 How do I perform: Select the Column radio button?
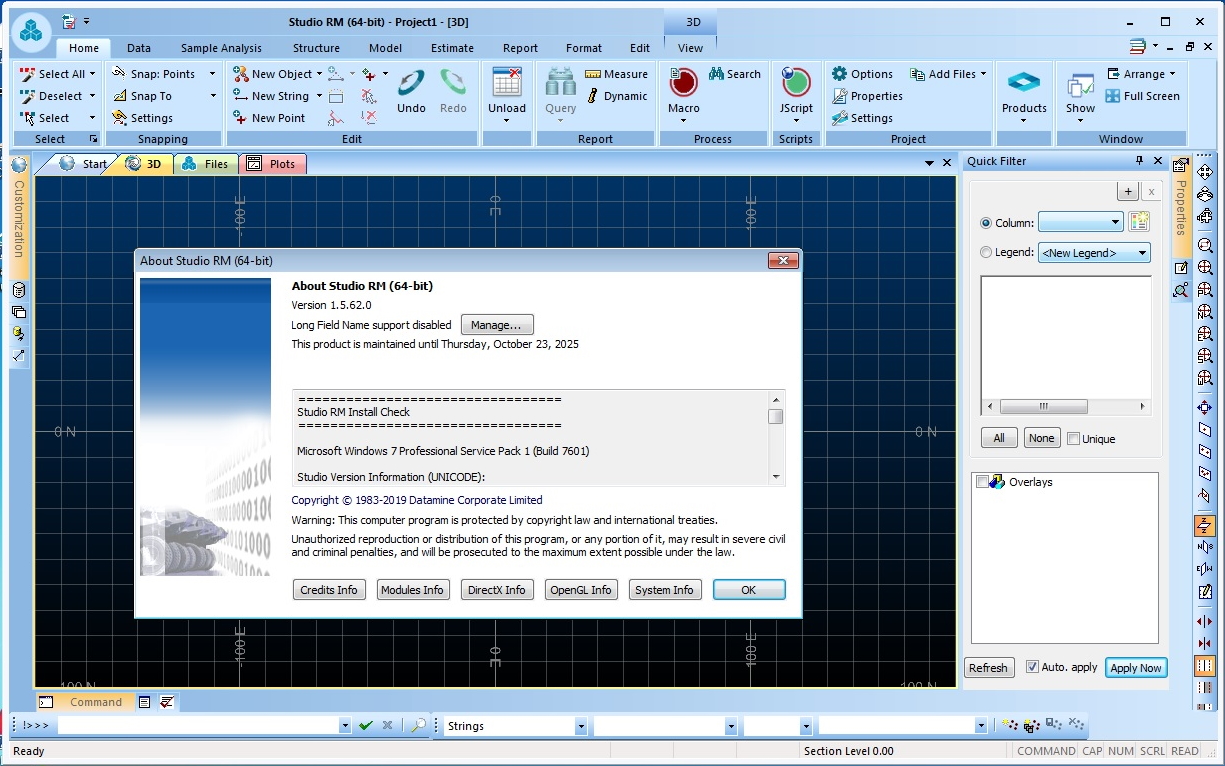pos(986,223)
